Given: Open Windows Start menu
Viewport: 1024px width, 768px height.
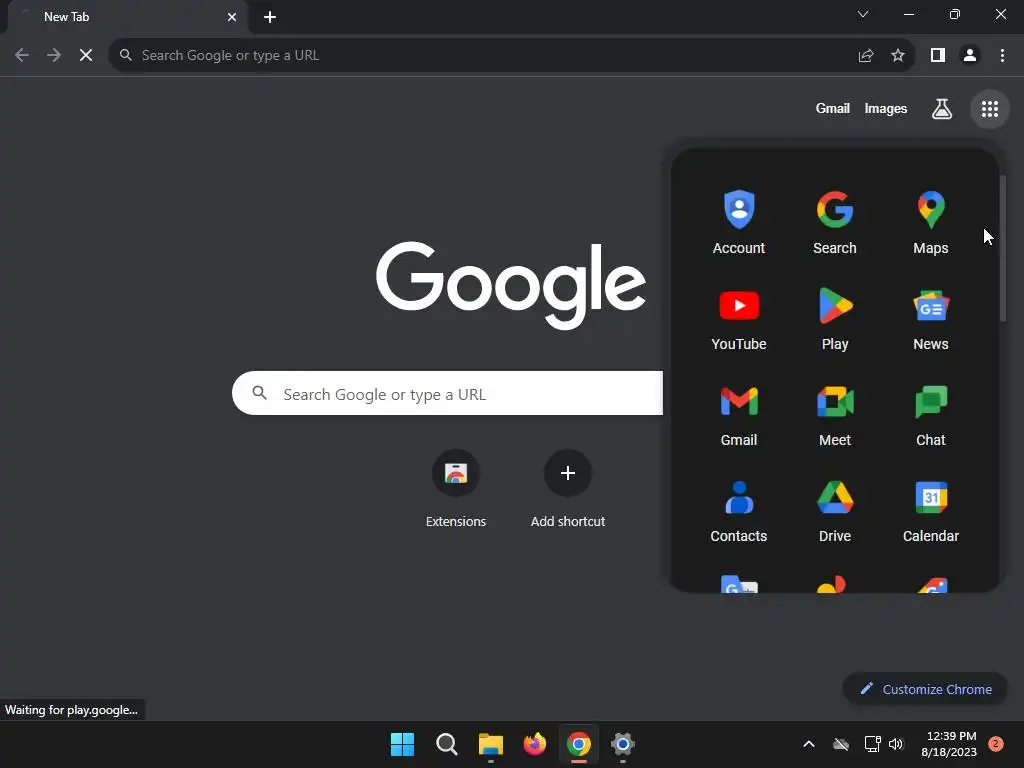Looking at the screenshot, I should 402,744.
